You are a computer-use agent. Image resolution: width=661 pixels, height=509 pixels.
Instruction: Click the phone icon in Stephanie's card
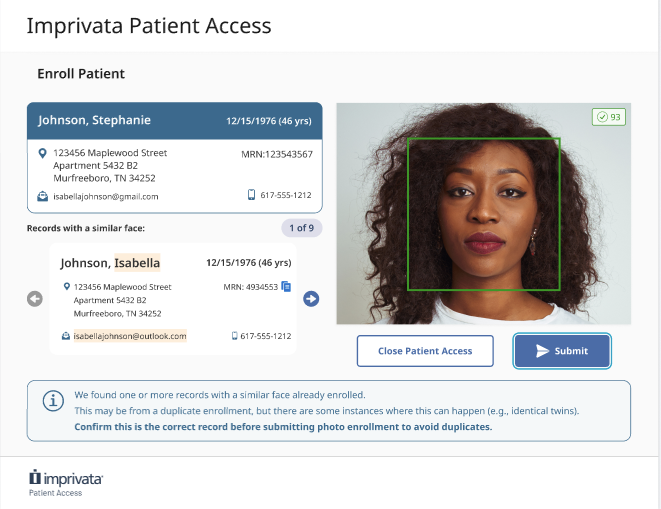point(251,194)
